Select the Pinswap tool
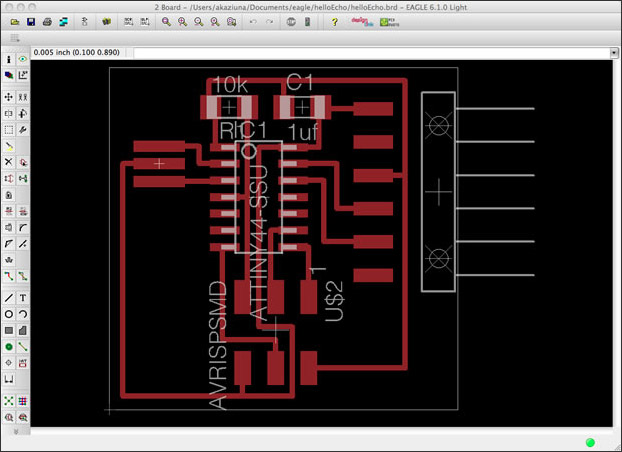Image resolution: width=622 pixels, height=452 pixels. (x=9, y=179)
